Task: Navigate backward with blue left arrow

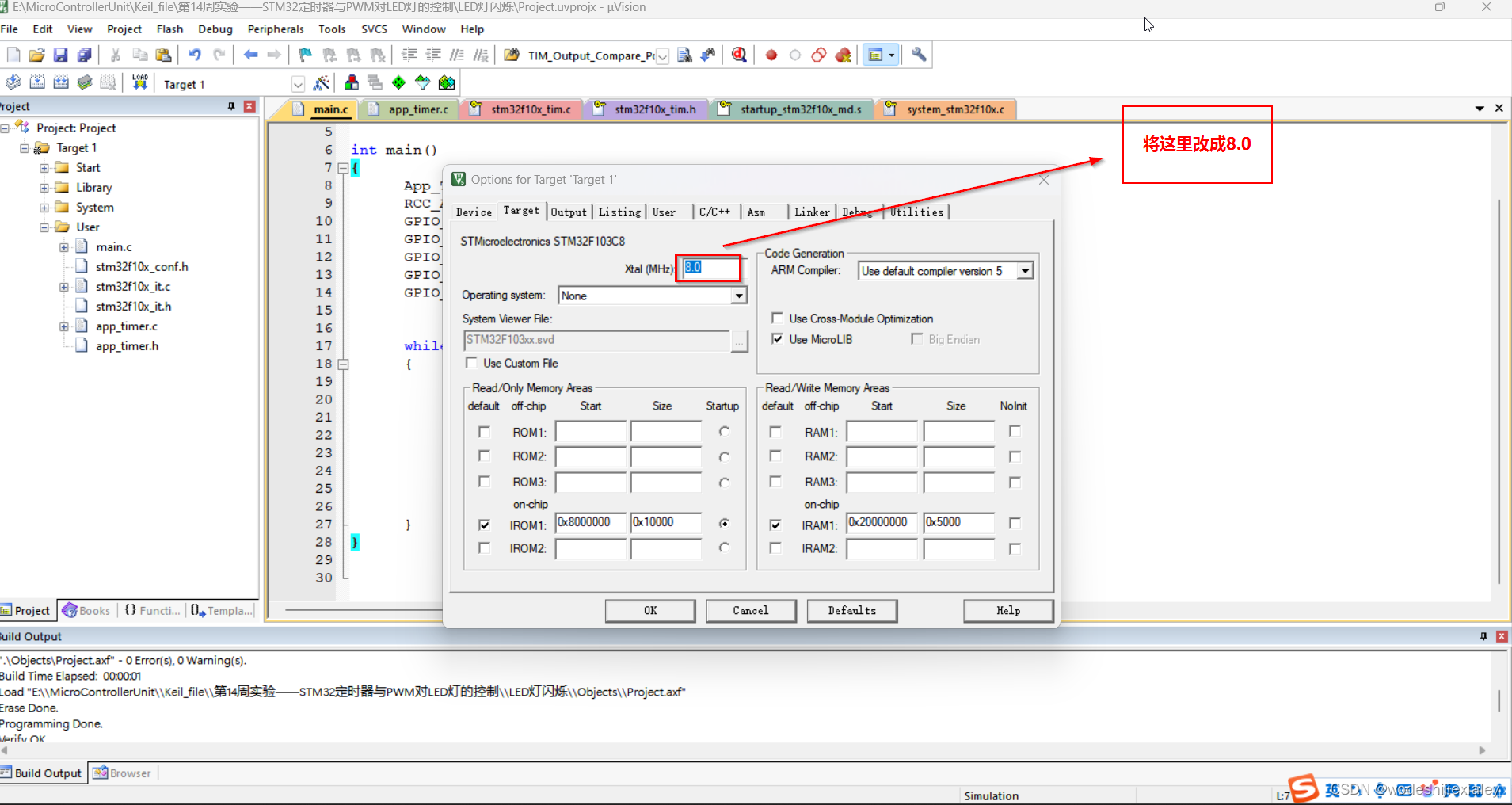Action: pos(251,55)
